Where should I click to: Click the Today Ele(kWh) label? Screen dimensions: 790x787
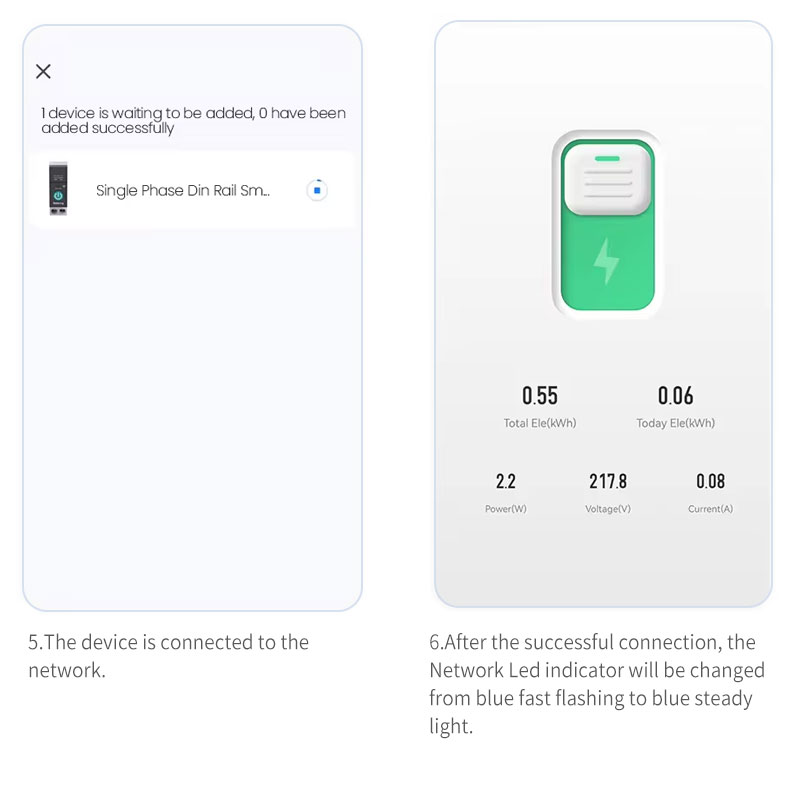tap(675, 423)
